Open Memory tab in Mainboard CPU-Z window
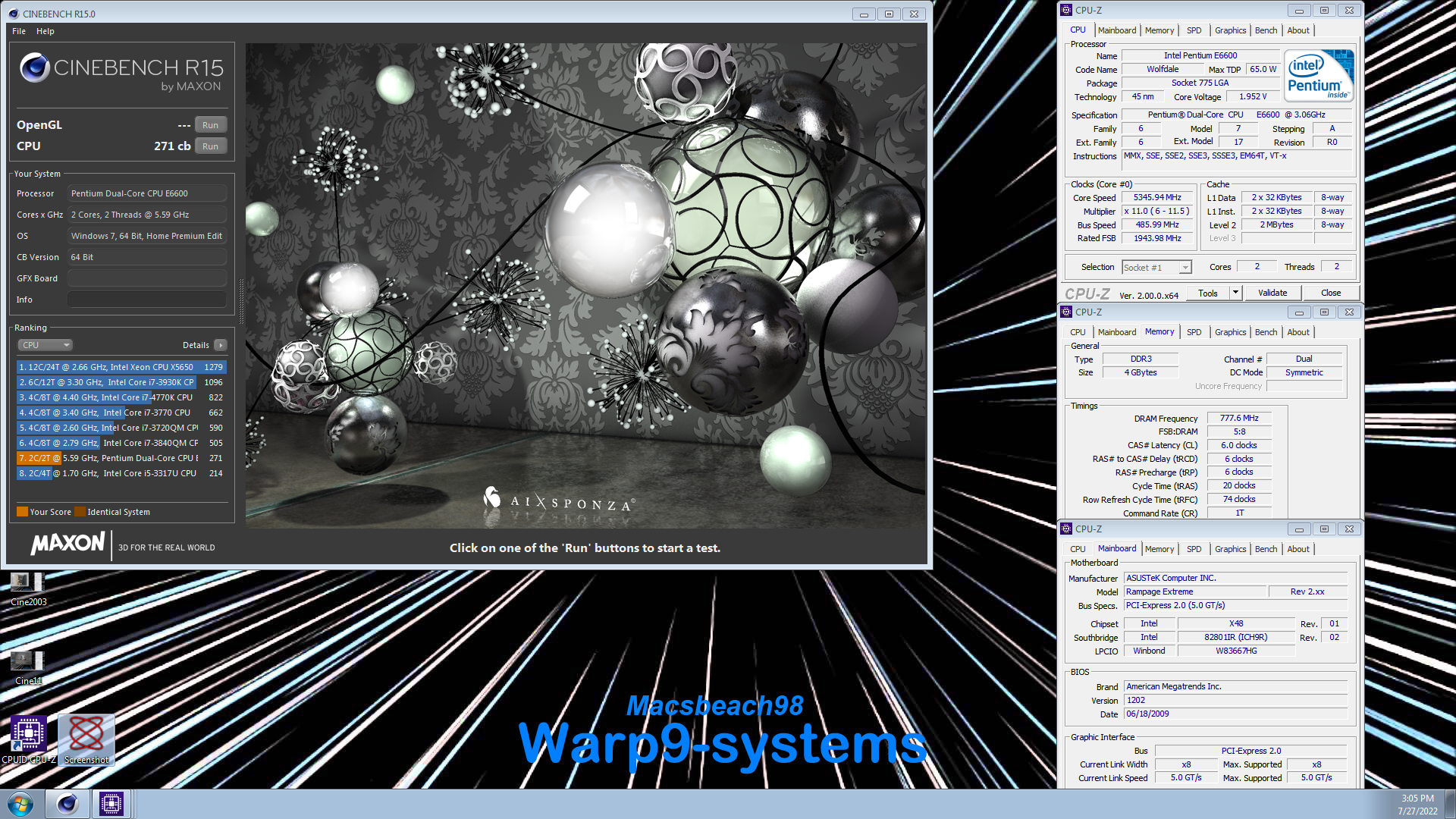 [x=1159, y=549]
